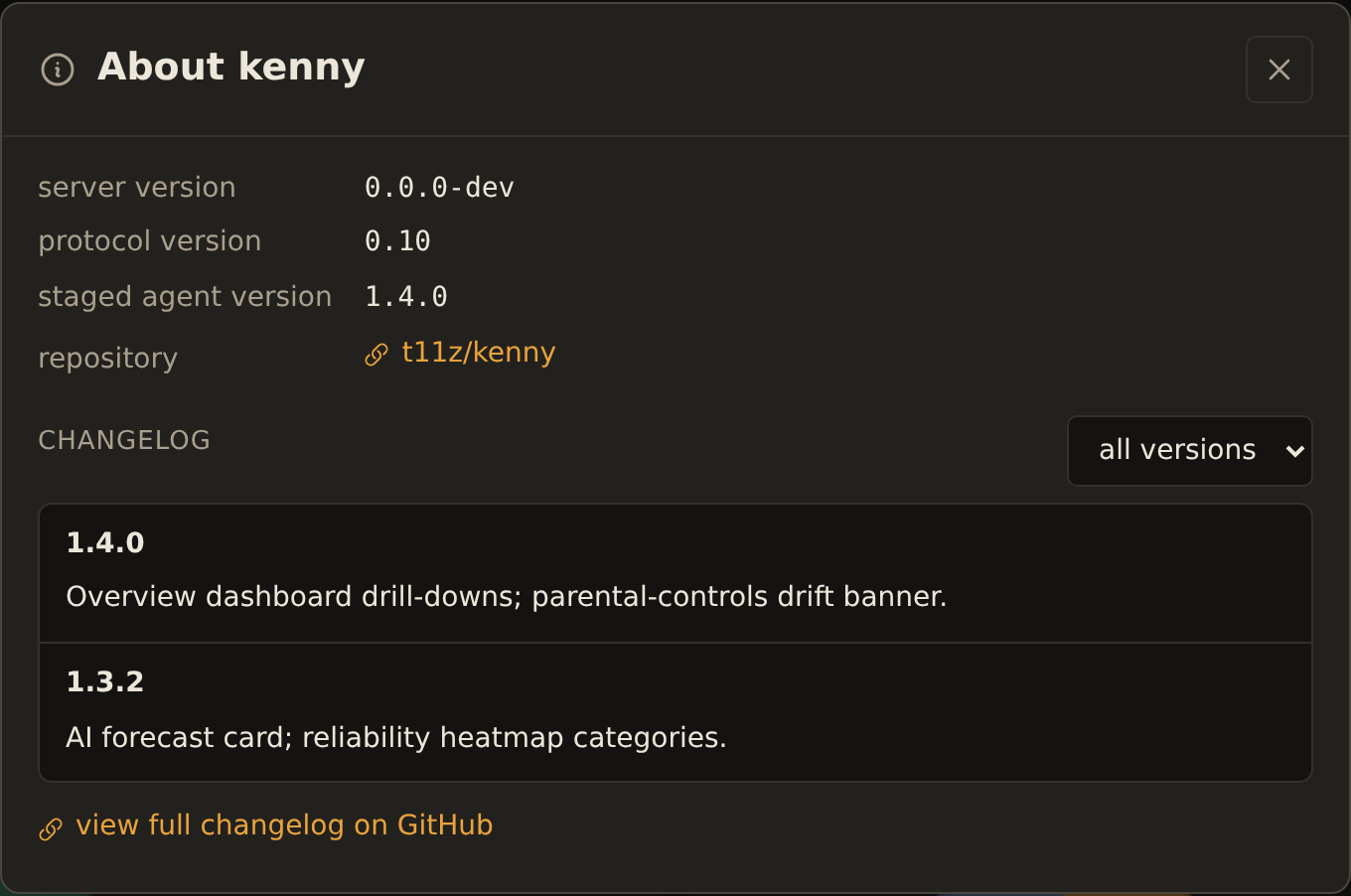Click the chevron arrow on versions selector
The width and height of the screenshot is (1351, 896).
[x=1294, y=451]
